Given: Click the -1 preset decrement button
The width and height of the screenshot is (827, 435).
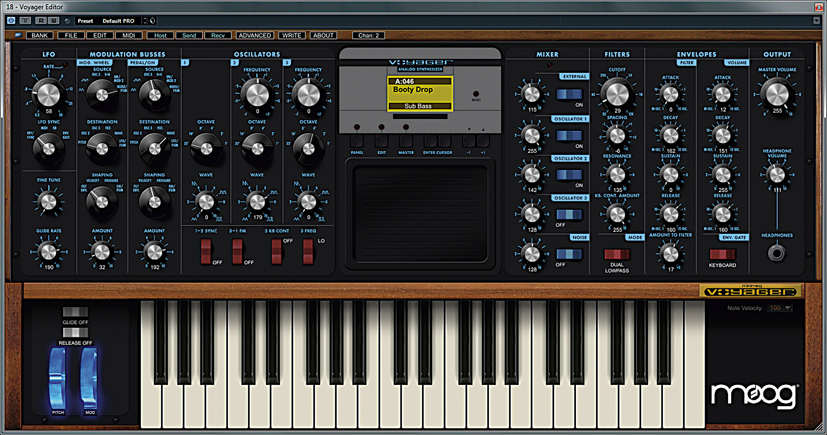Looking at the screenshot, I should (468, 141).
